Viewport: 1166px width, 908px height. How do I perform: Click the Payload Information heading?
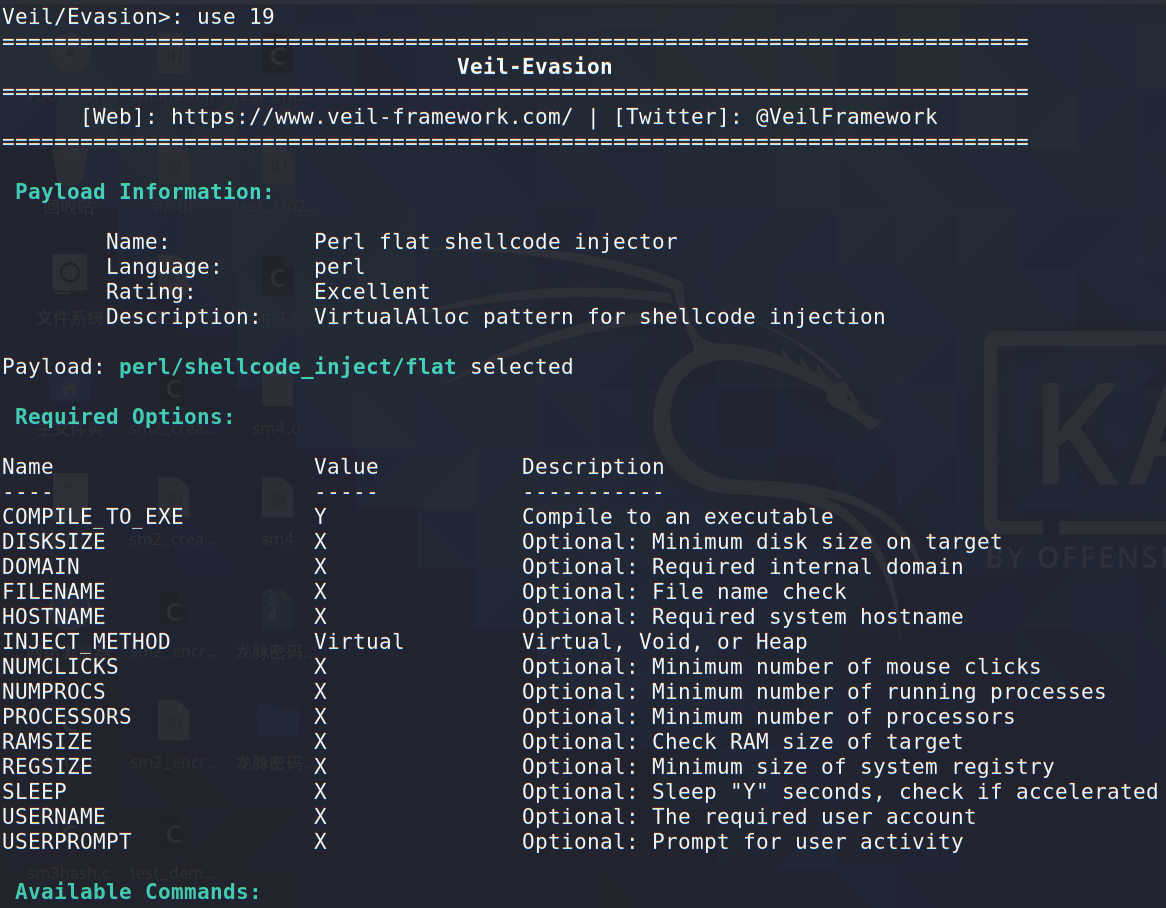click(x=144, y=192)
